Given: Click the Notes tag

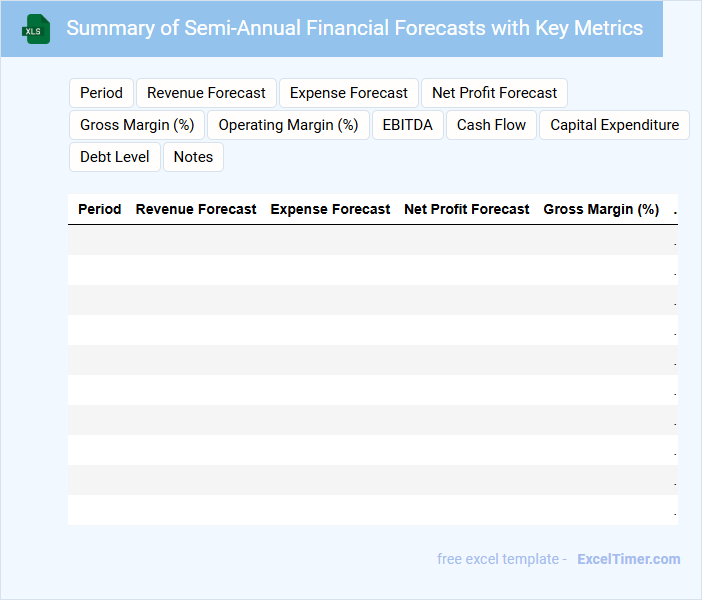Looking at the screenshot, I should pos(193,157).
